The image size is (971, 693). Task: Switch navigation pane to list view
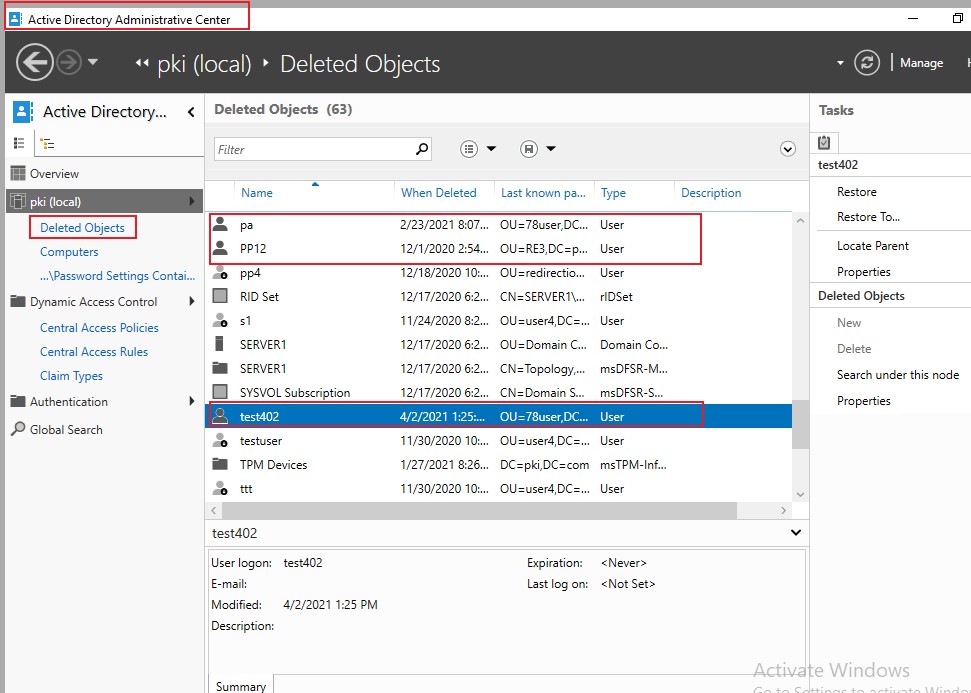point(19,143)
